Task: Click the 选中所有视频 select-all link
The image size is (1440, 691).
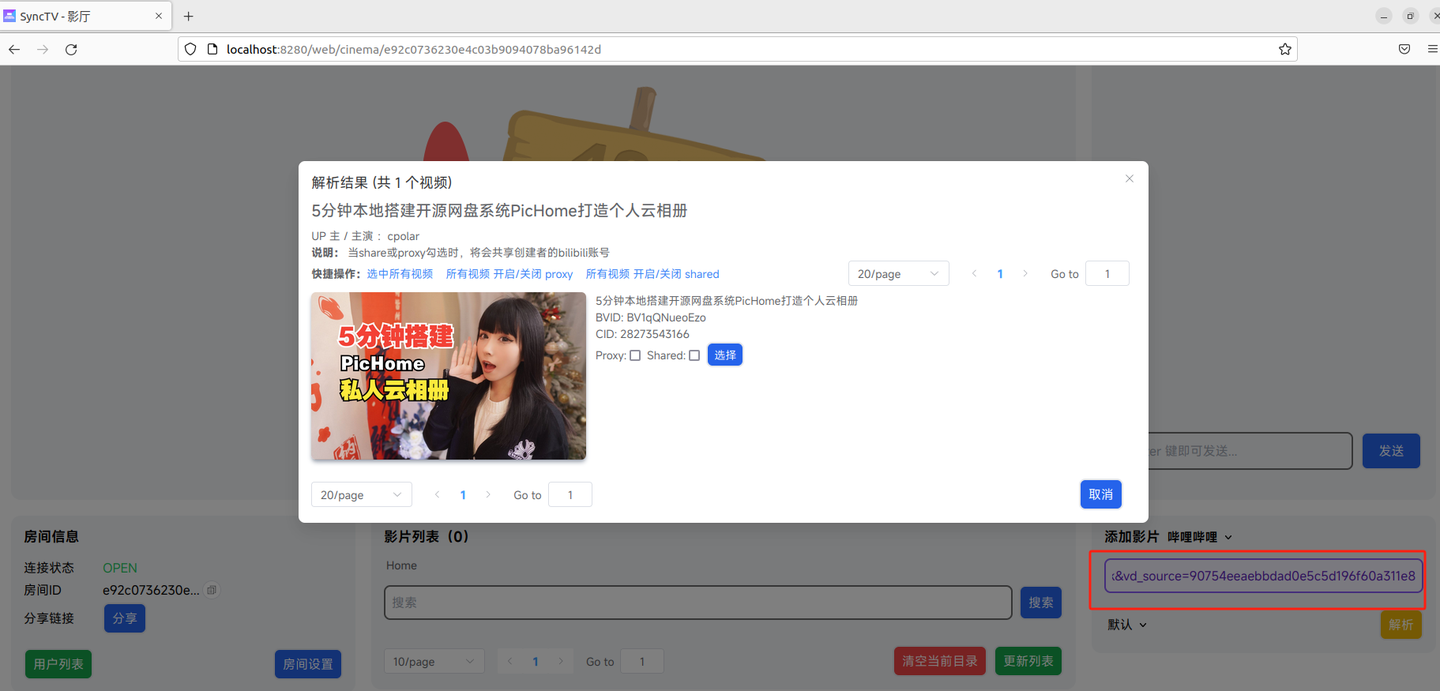Action: pyautogui.click(x=401, y=273)
